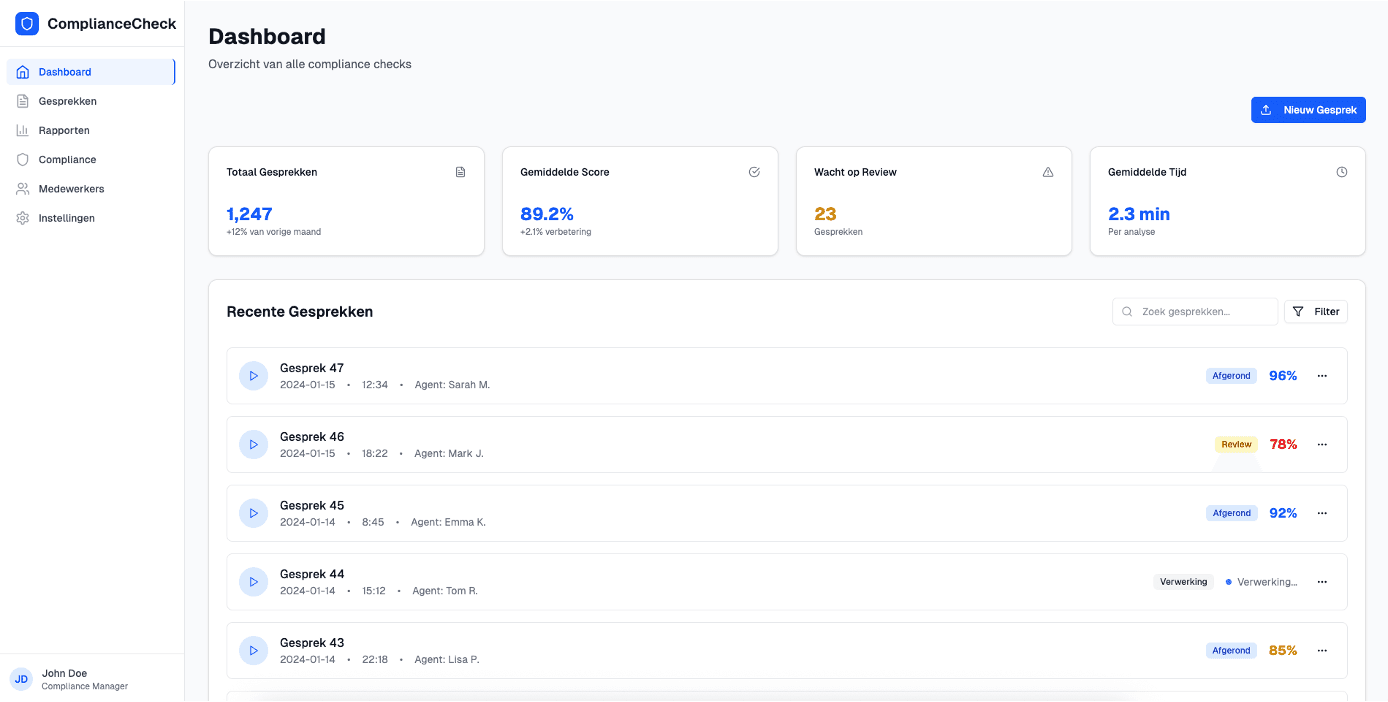Click the 1,247 total conversations value
This screenshot has width=1388, height=702.
pos(249,214)
